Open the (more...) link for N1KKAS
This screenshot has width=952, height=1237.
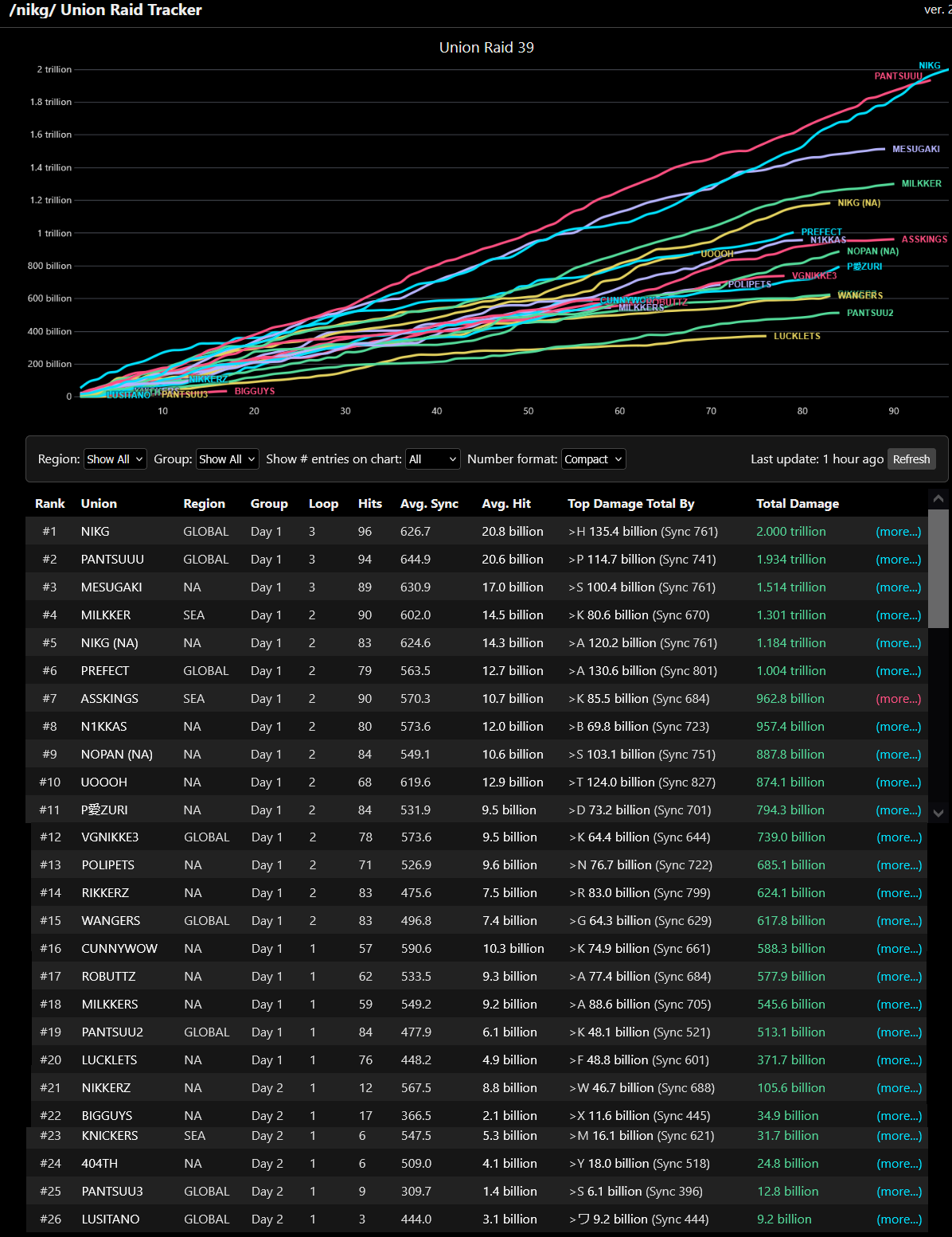pyautogui.click(x=899, y=727)
